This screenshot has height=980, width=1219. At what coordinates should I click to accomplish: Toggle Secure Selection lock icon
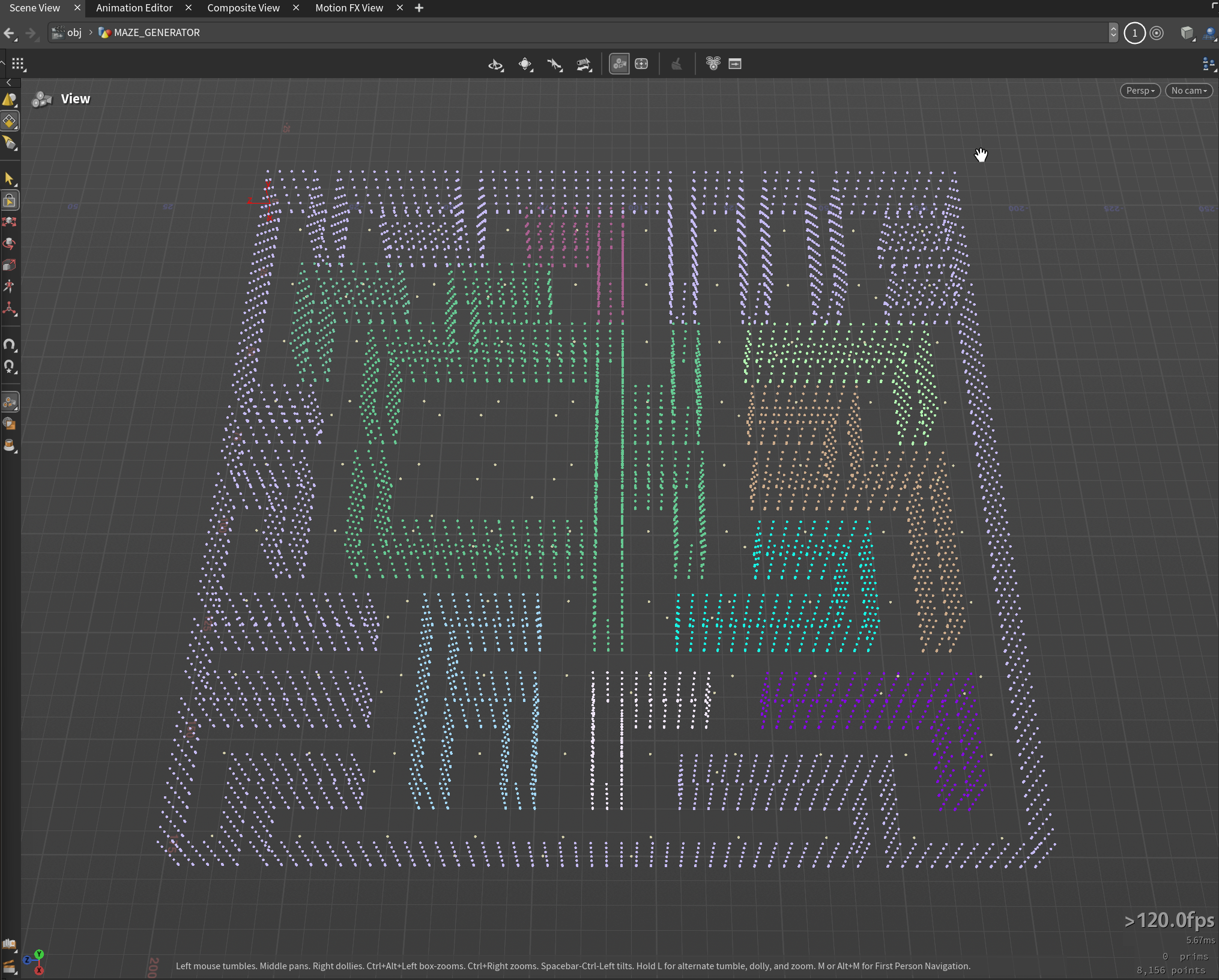click(9, 200)
